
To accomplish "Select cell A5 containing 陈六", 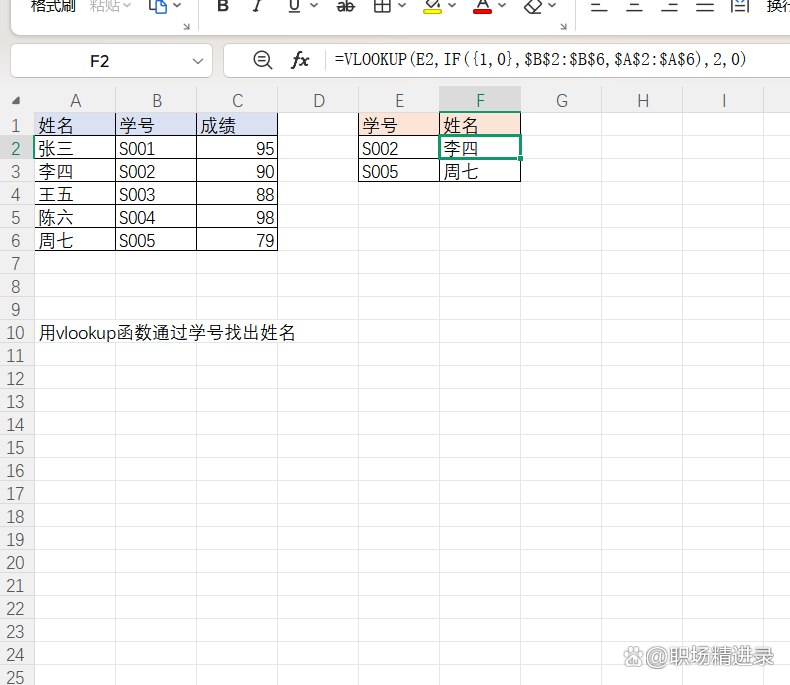I will [75, 217].
